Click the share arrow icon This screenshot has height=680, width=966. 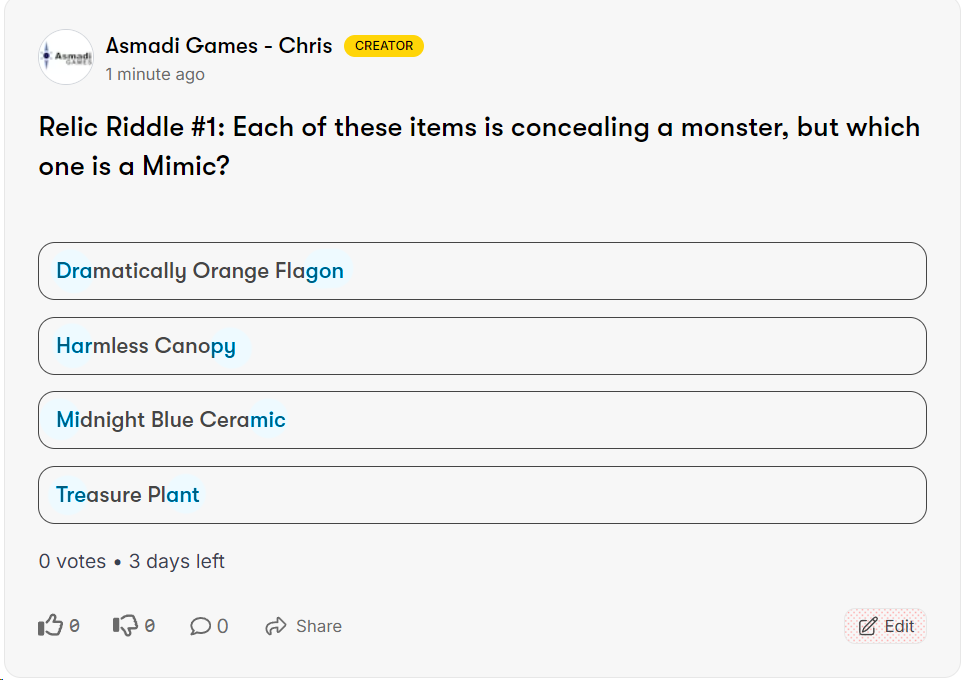276,626
